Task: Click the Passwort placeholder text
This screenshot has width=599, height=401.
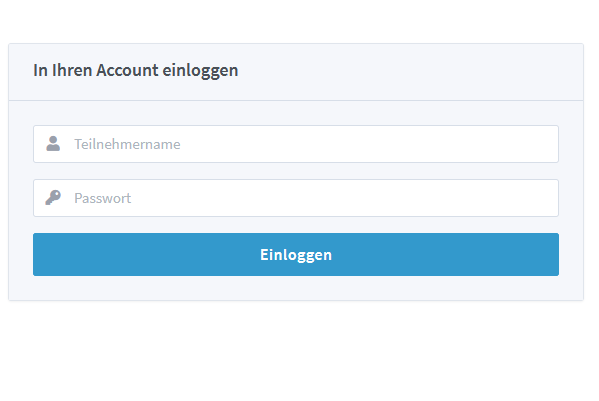Action: point(102,198)
